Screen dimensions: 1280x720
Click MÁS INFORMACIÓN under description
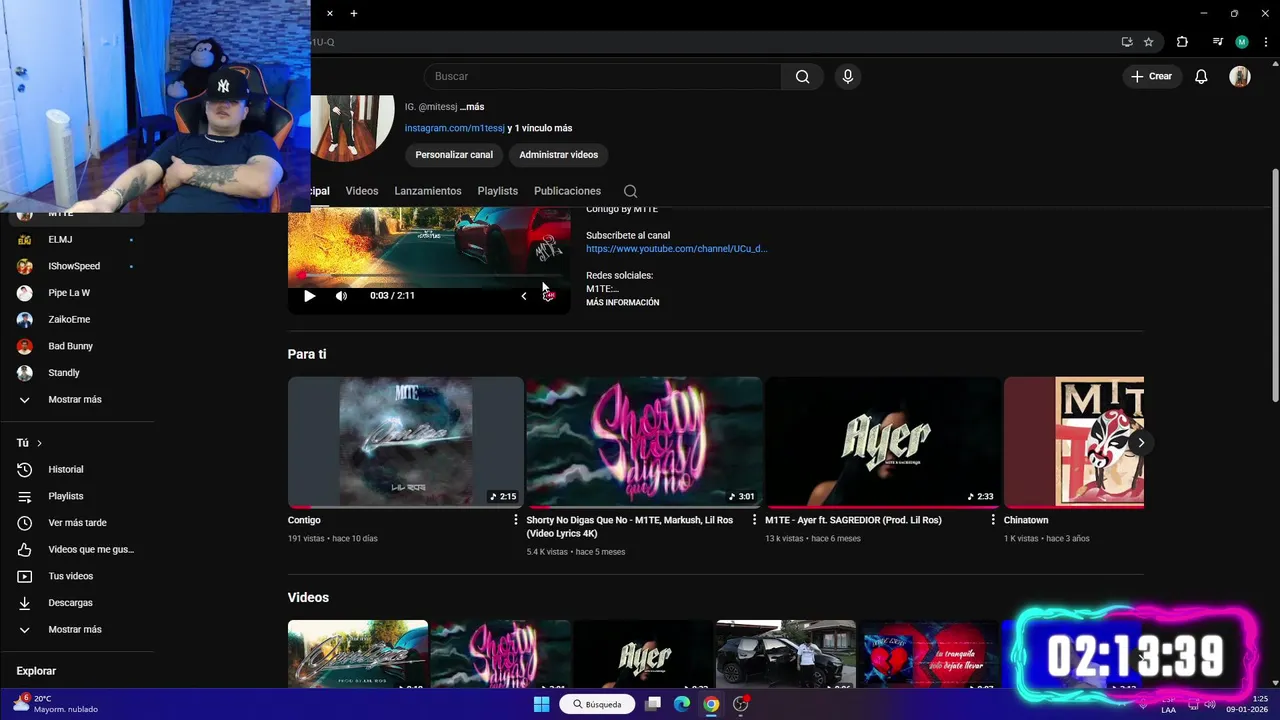[x=622, y=302]
